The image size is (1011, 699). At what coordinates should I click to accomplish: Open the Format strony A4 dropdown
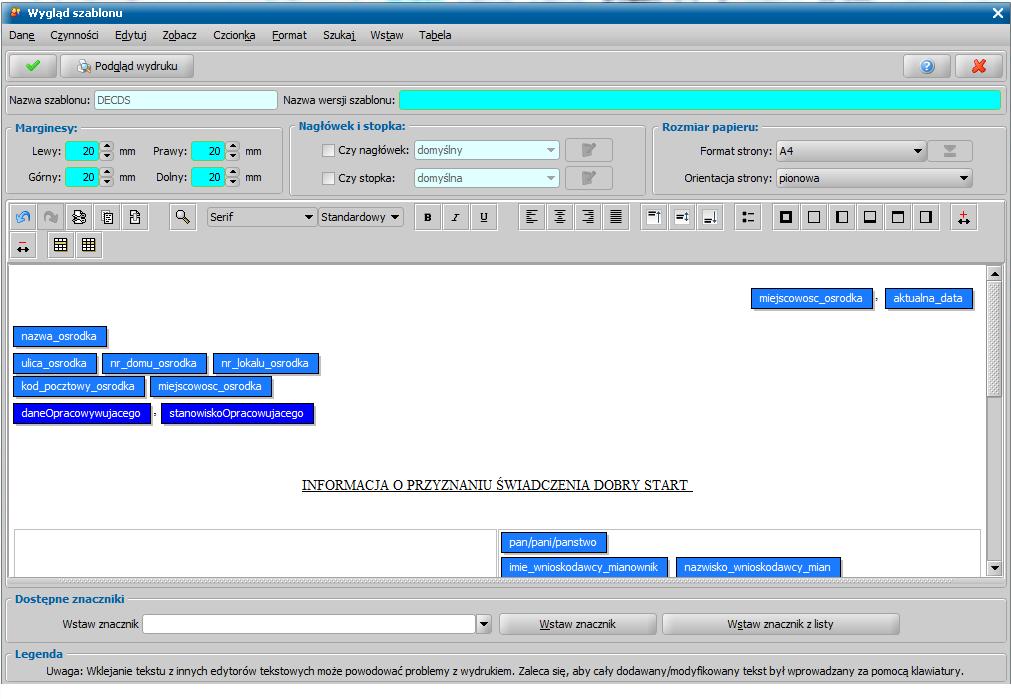(x=851, y=151)
